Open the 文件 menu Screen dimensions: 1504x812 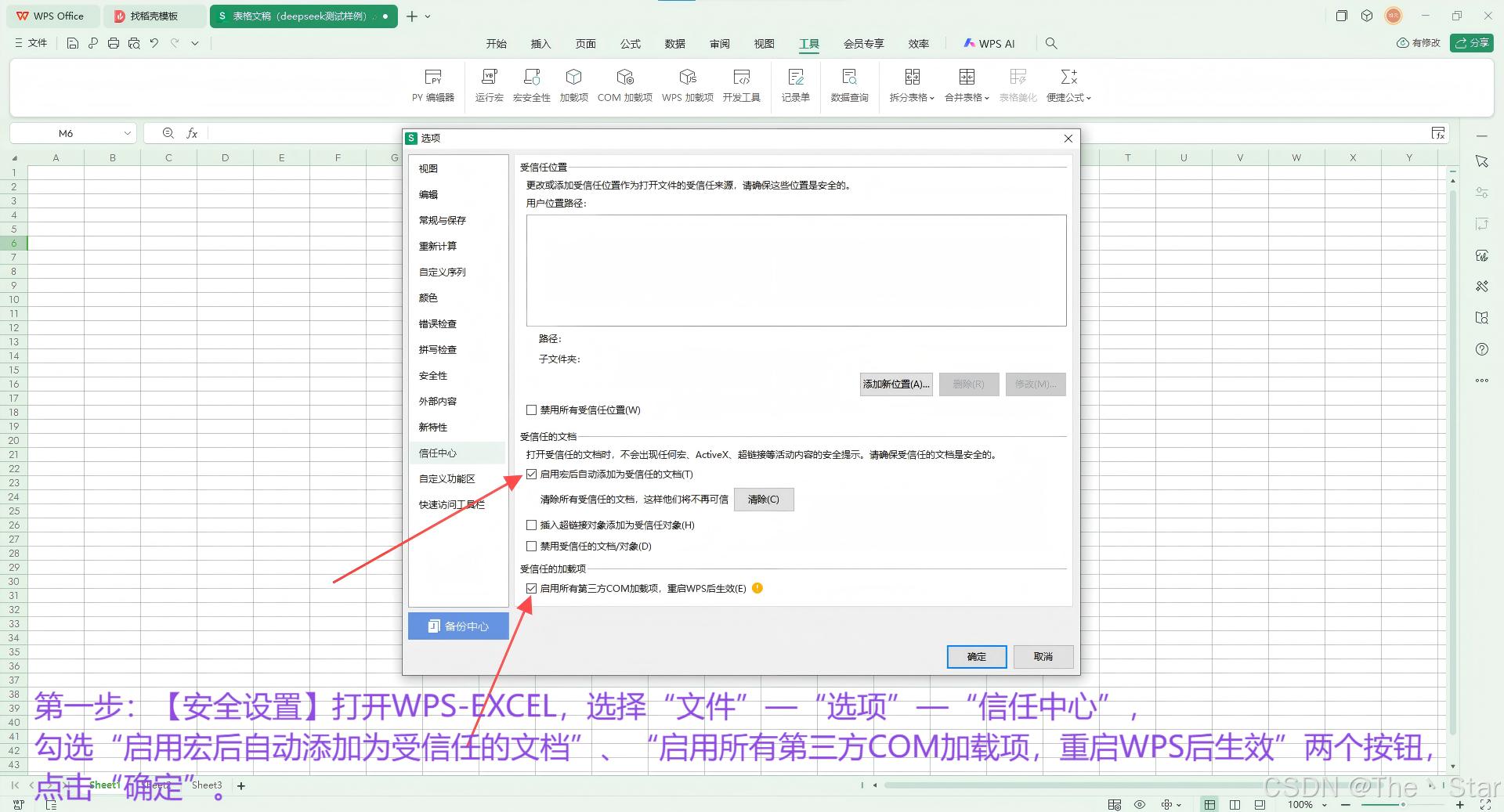[x=31, y=44]
